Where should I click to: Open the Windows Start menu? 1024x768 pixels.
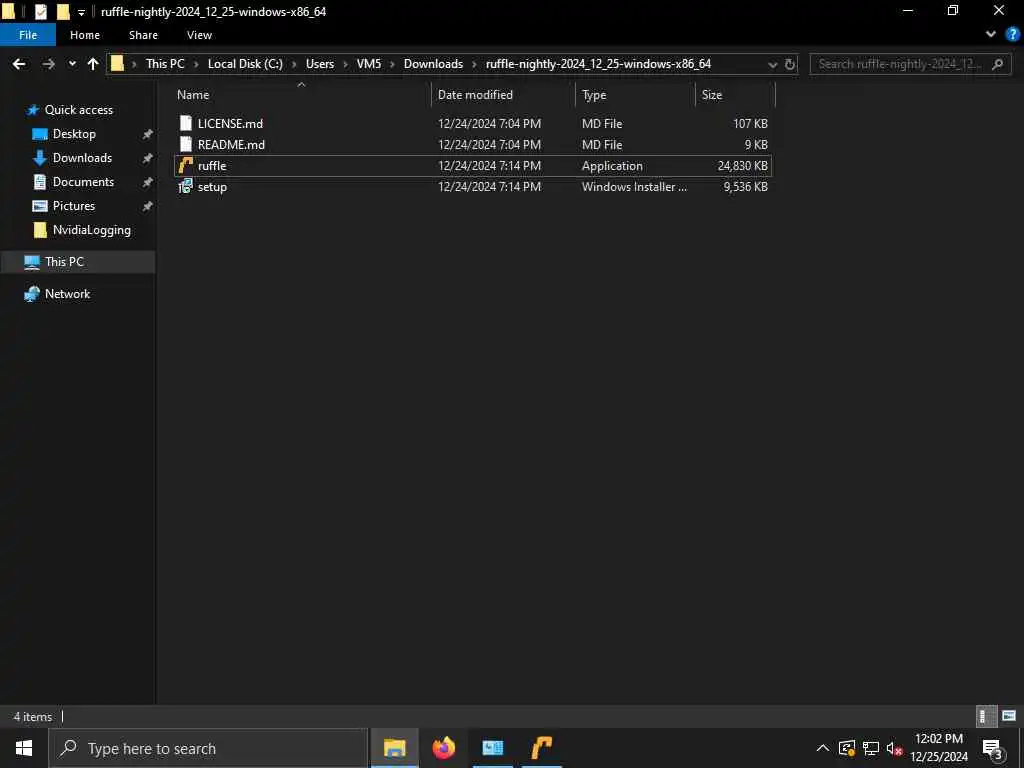24,748
